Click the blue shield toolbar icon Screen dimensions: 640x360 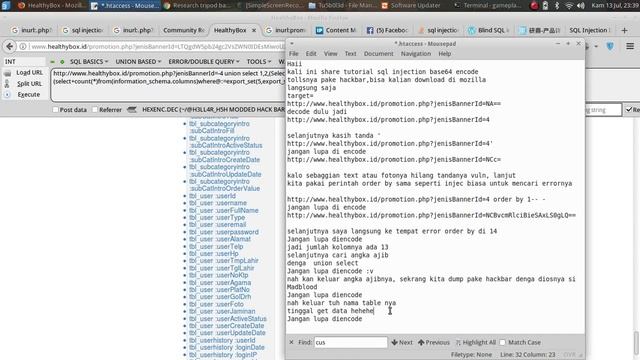tap(610, 46)
